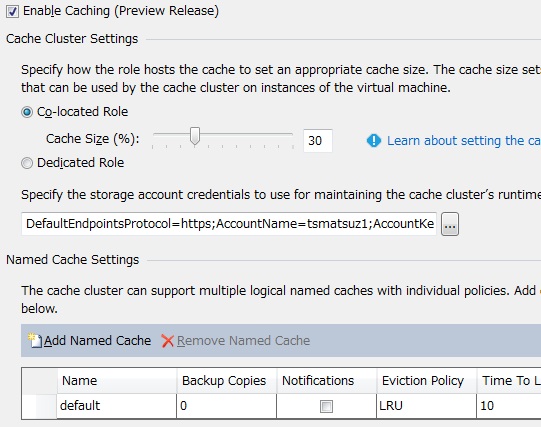Uncheck the Enable Caching checkbox
The width and height of the screenshot is (541, 427).
click(x=12, y=11)
